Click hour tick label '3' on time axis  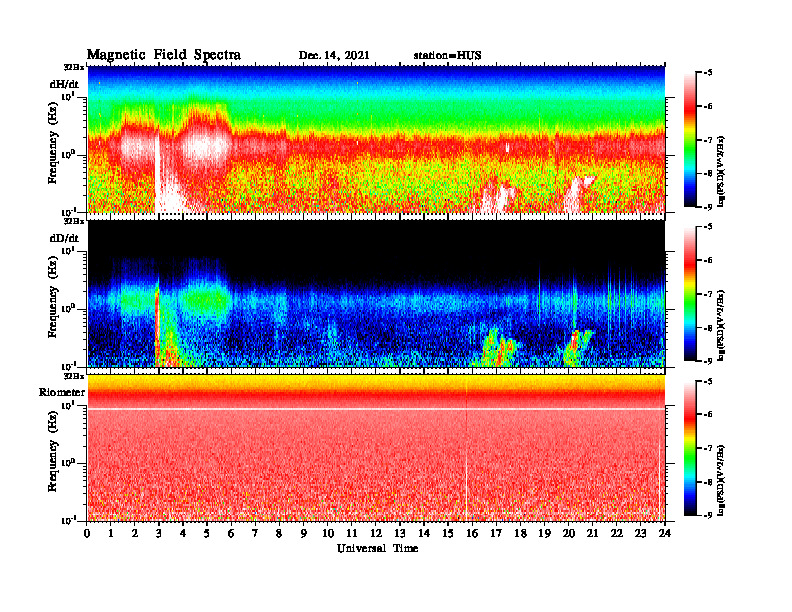coord(159,534)
